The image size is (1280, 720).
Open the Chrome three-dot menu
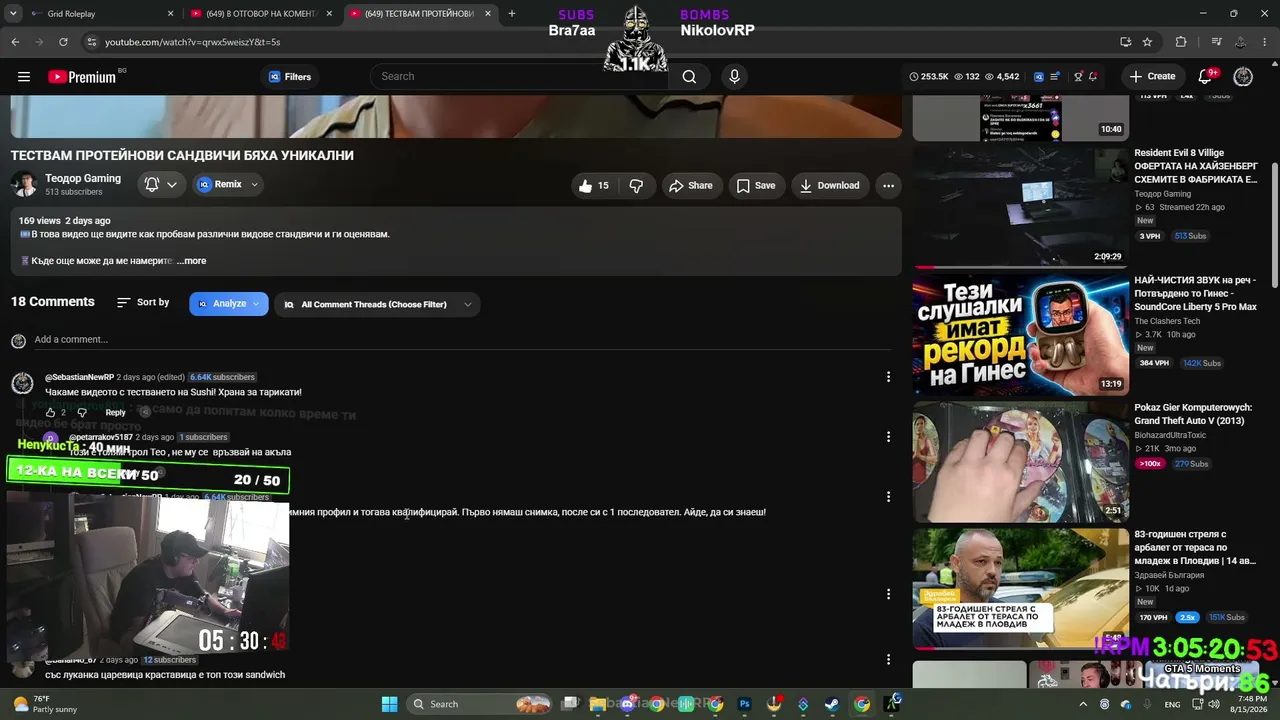click(1265, 42)
